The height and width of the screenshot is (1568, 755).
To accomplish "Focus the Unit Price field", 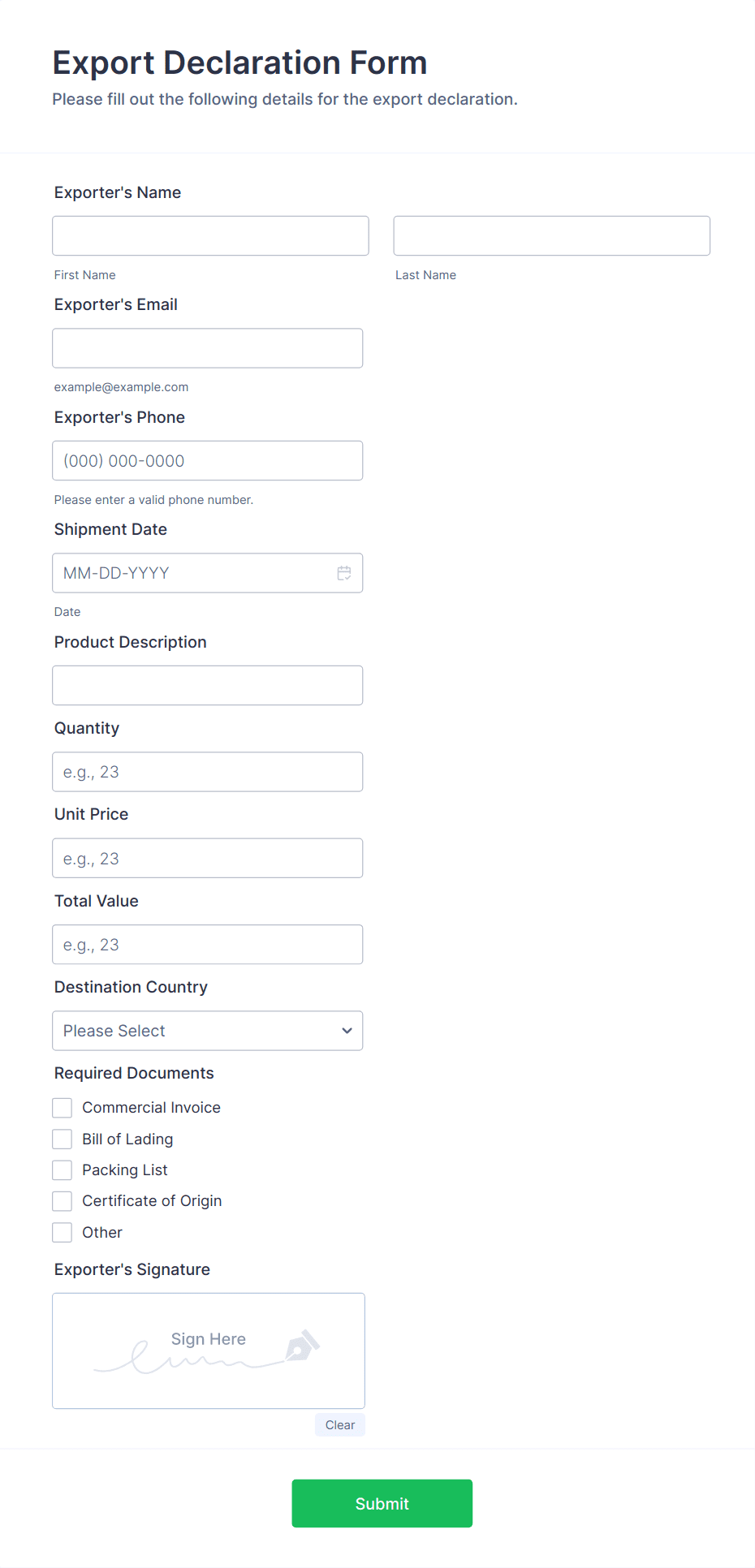I will [207, 858].
